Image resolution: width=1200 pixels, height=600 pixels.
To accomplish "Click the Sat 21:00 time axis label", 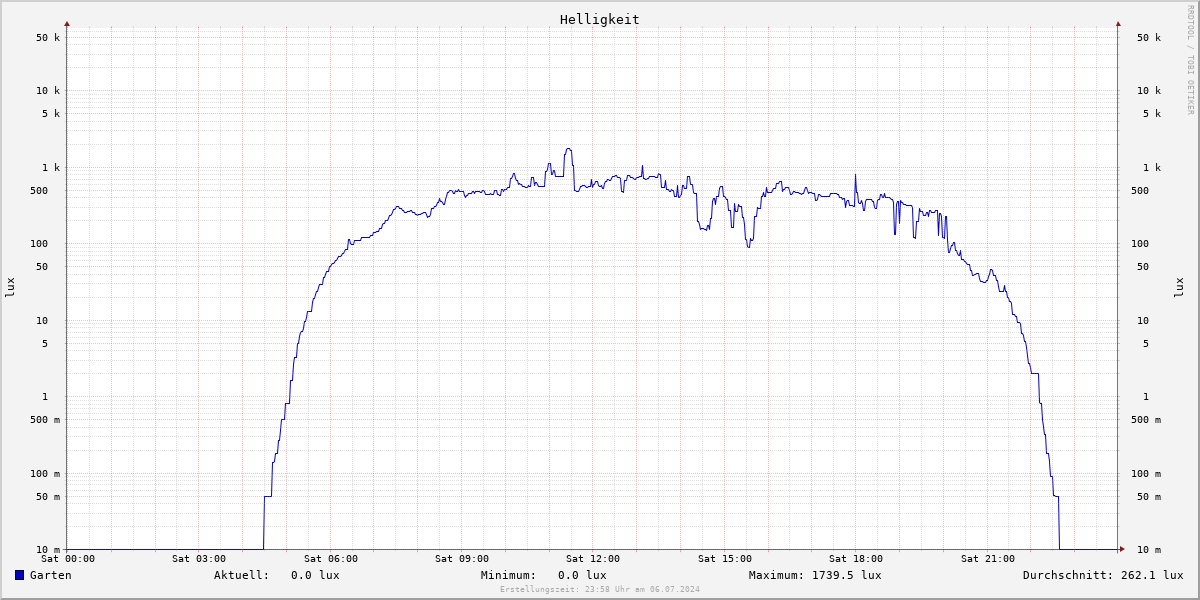I will click(x=988, y=559).
